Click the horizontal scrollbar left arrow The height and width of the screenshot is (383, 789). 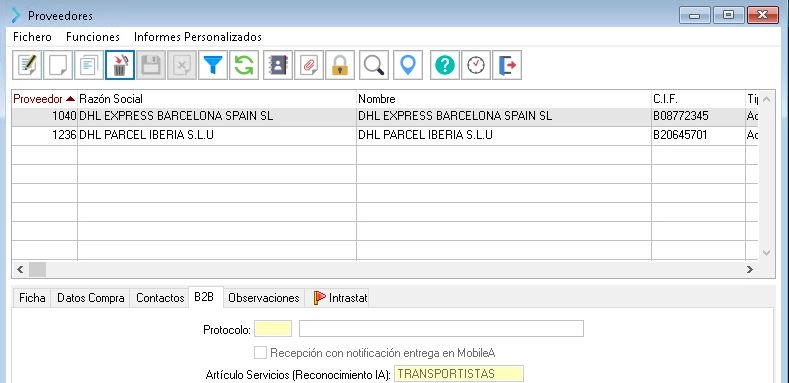coord(20,269)
